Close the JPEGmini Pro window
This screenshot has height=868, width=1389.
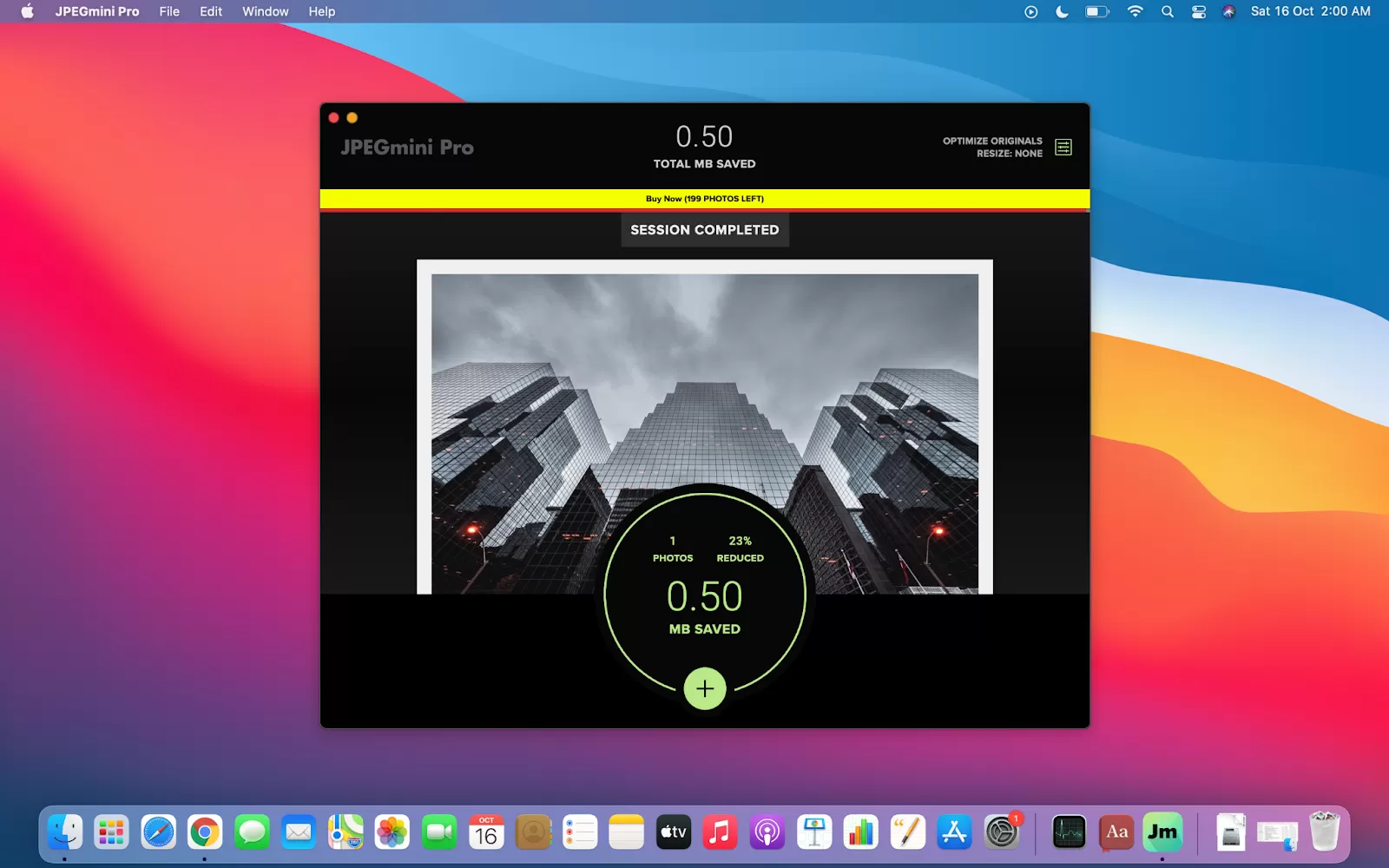click(x=333, y=118)
